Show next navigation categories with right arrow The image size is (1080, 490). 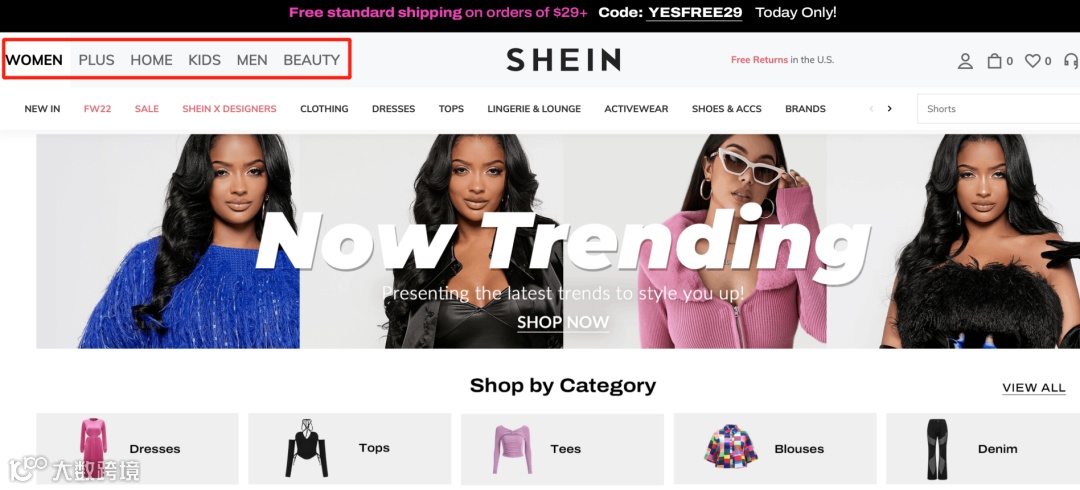tap(889, 109)
